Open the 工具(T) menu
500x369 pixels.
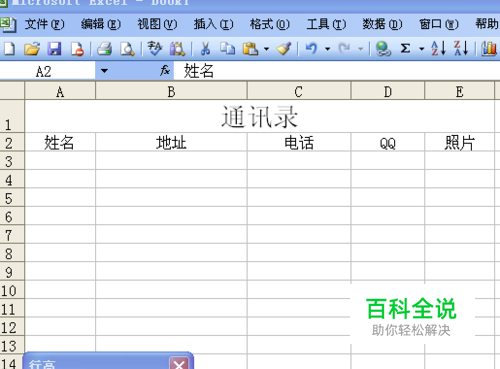(326, 24)
